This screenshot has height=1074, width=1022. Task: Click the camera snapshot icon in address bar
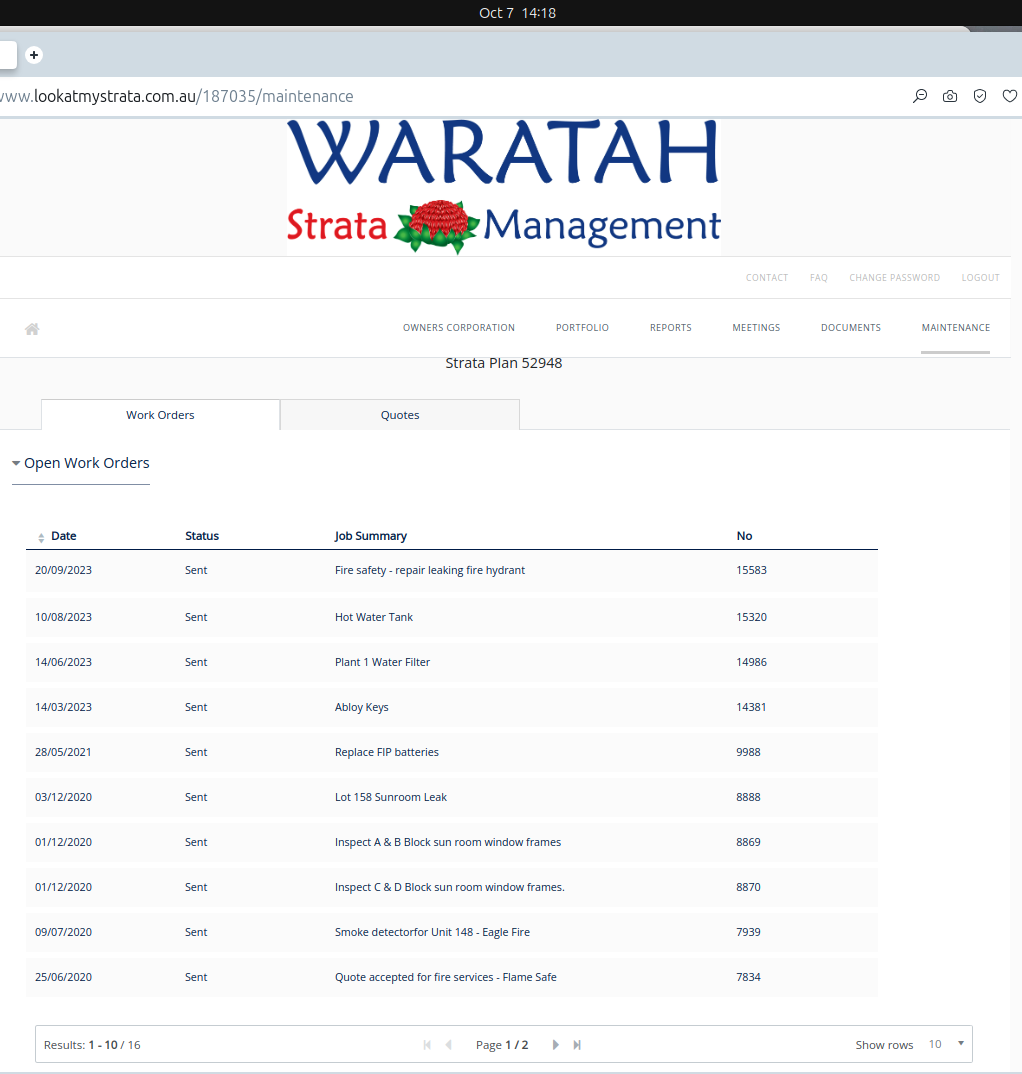(950, 96)
